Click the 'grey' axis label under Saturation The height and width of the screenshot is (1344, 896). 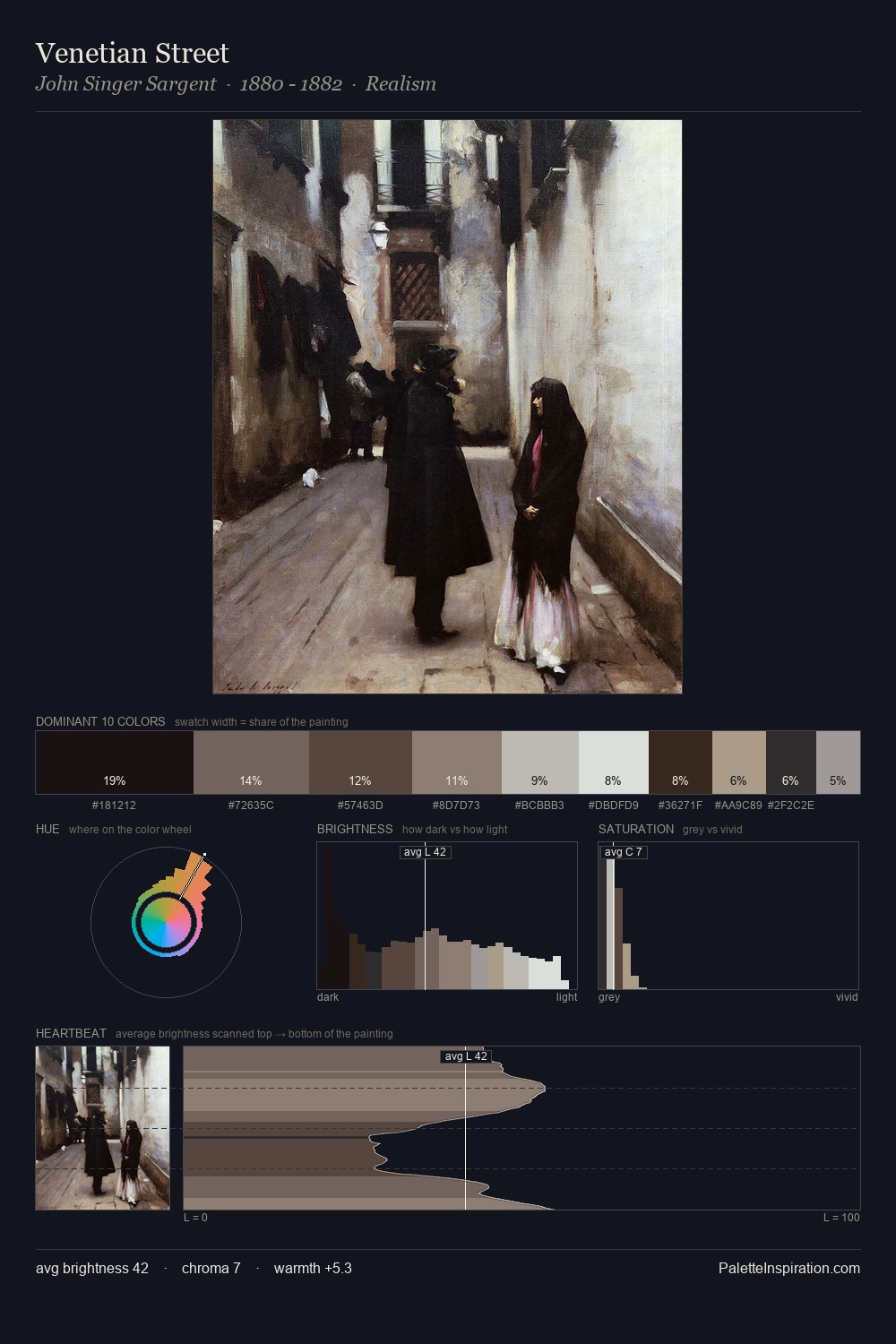609,997
